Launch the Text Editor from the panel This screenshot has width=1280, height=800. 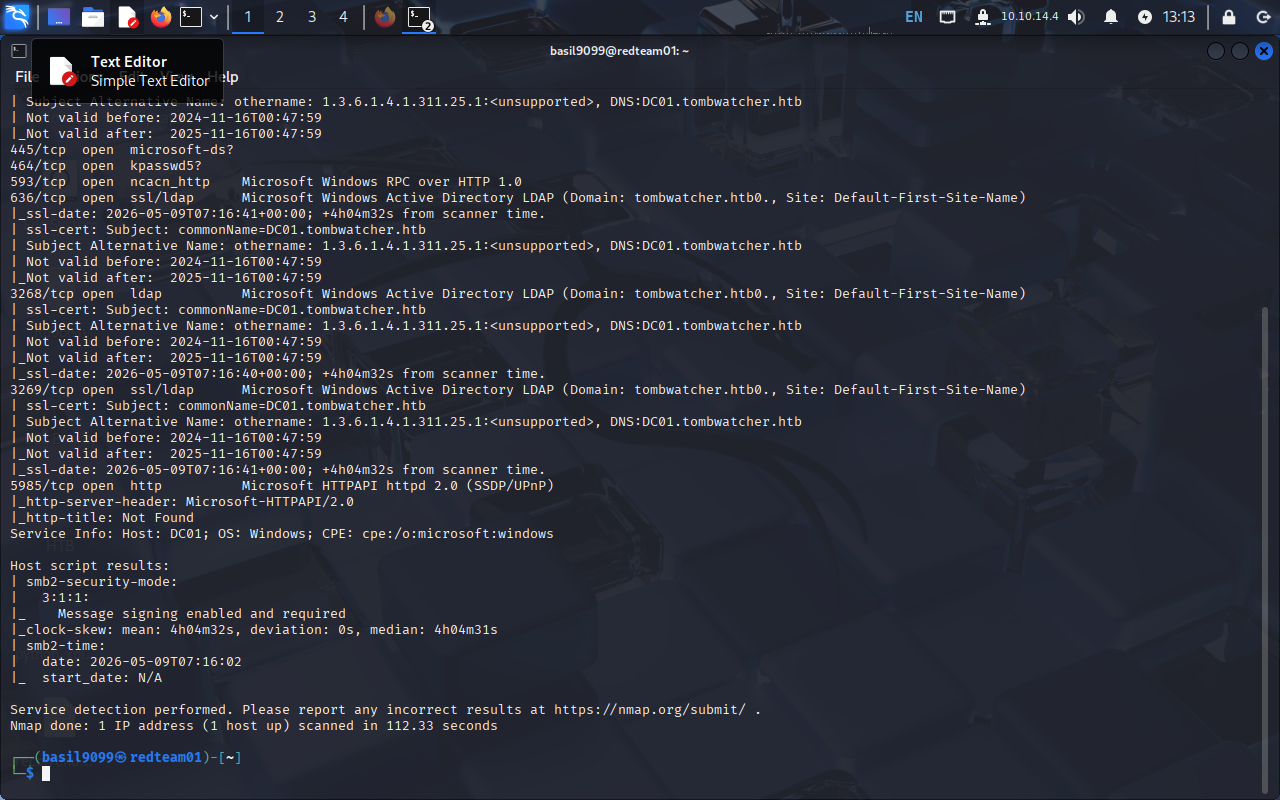(x=127, y=17)
